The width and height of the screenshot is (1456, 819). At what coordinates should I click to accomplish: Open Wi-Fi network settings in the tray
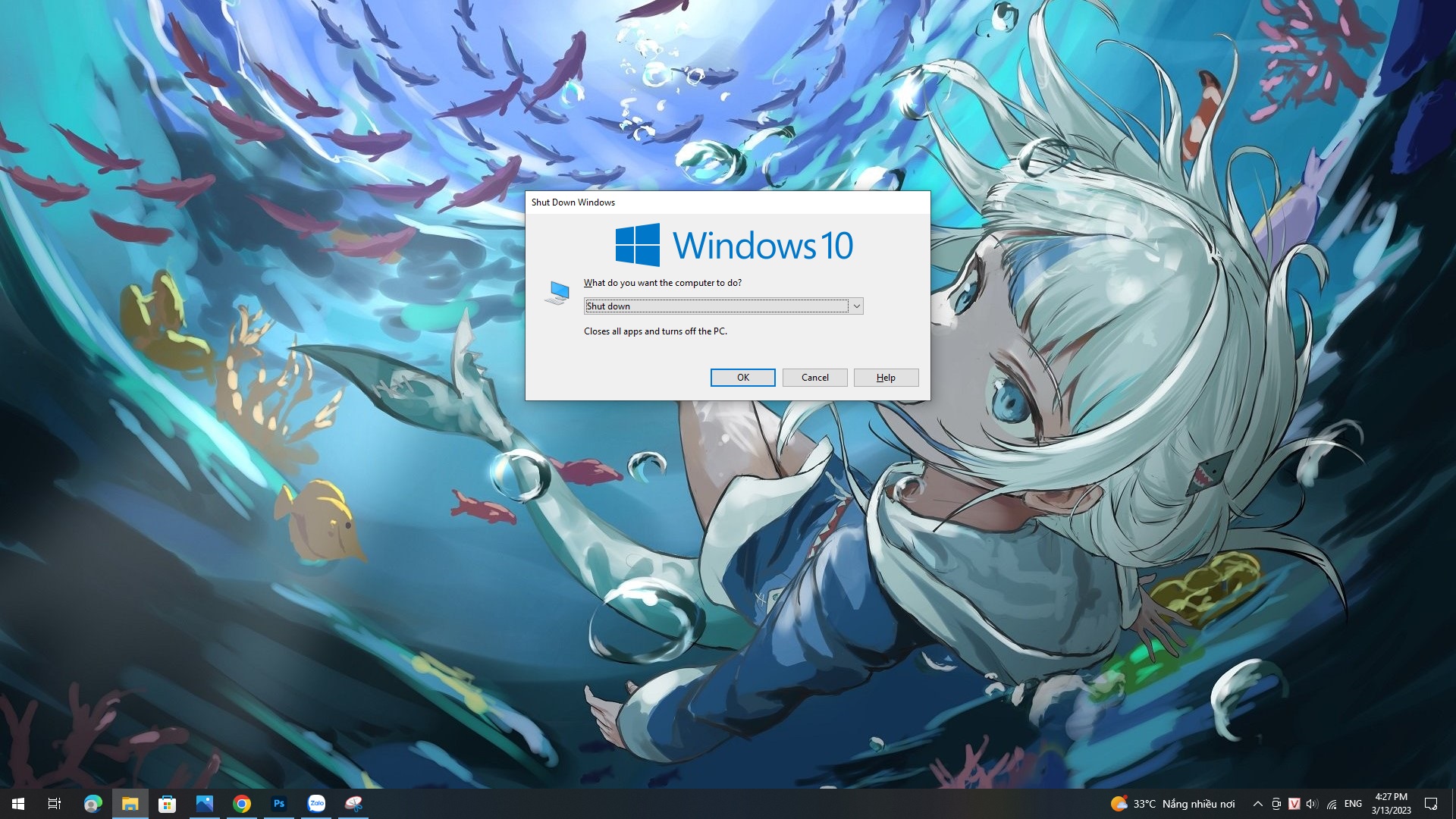[1332, 804]
